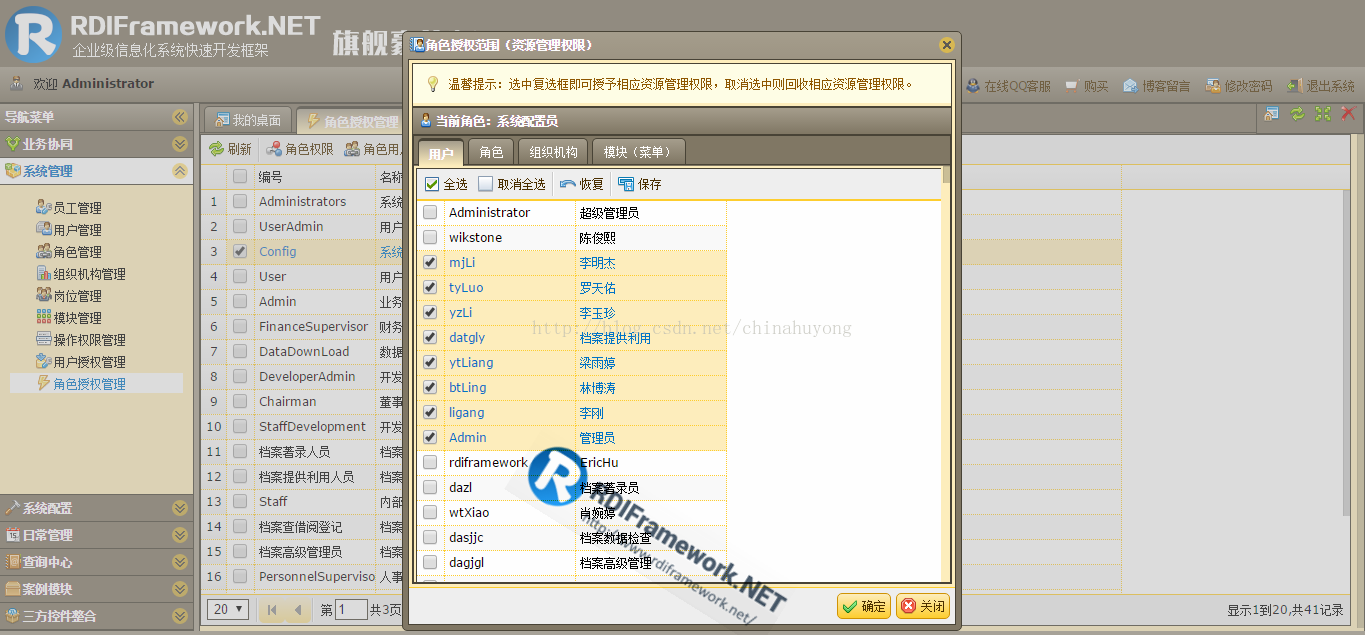The width and height of the screenshot is (1365, 635).
Task: Check the dazl user checkbox
Action: pos(430,487)
